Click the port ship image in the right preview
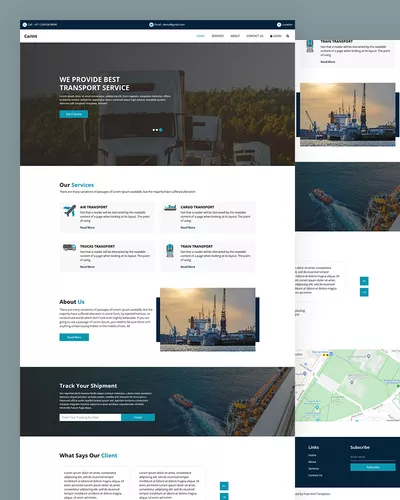The image size is (400, 500). (348, 115)
